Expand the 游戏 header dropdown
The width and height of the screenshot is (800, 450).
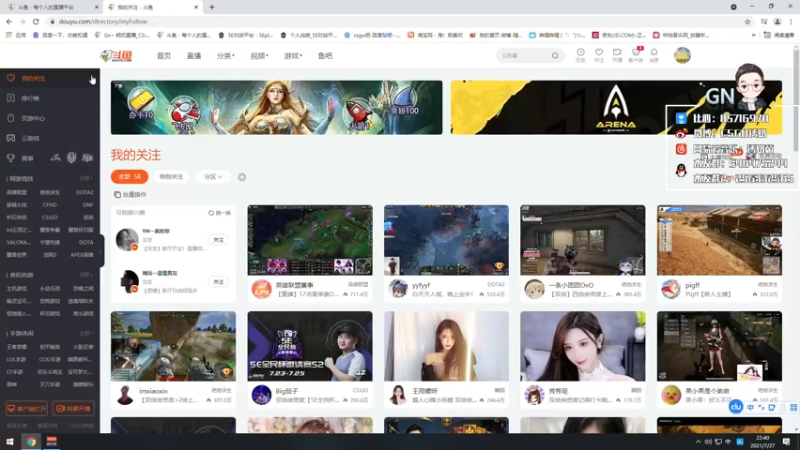tap(293, 56)
